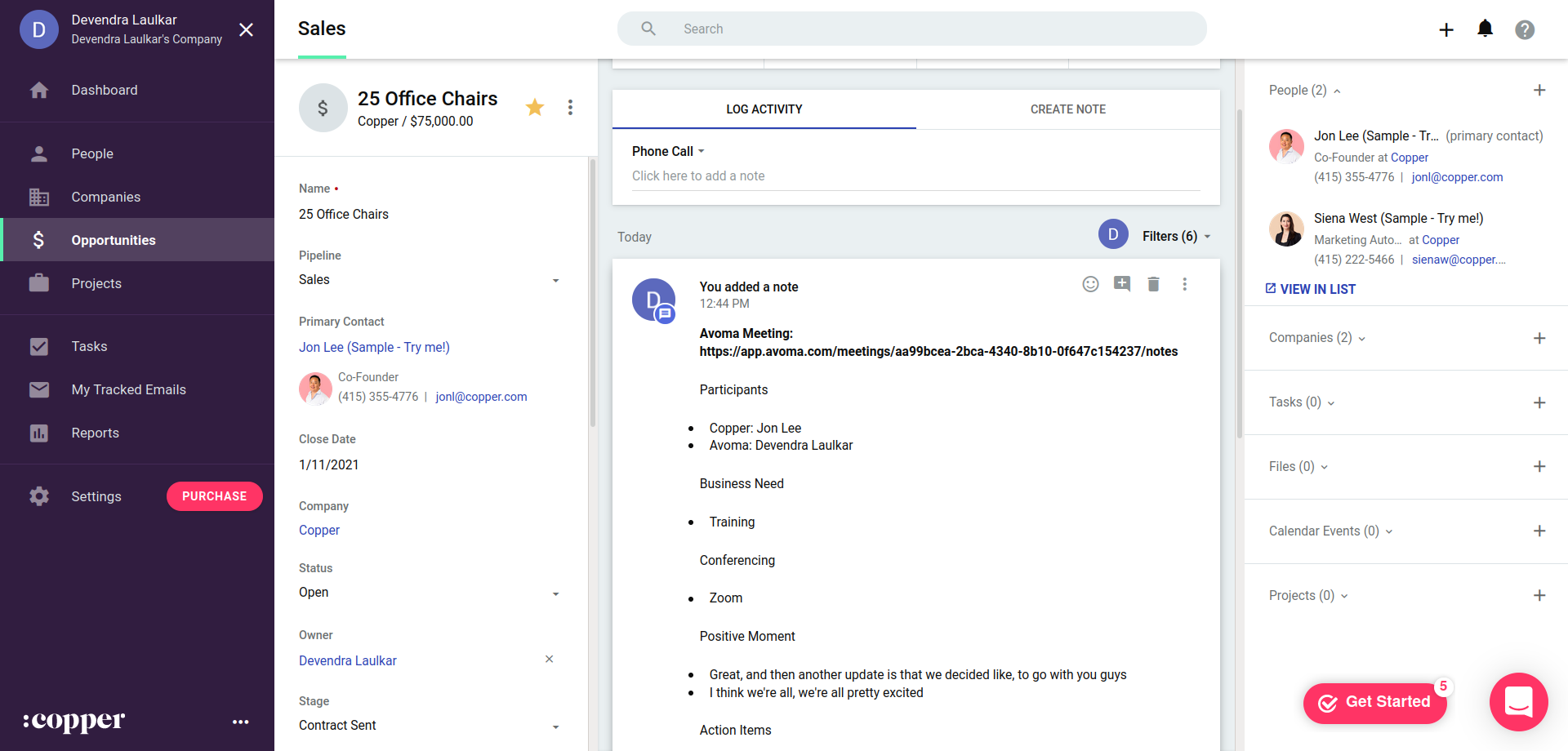The width and height of the screenshot is (1568, 751).
Task: Click the PURCHASE button
Action: point(215,496)
